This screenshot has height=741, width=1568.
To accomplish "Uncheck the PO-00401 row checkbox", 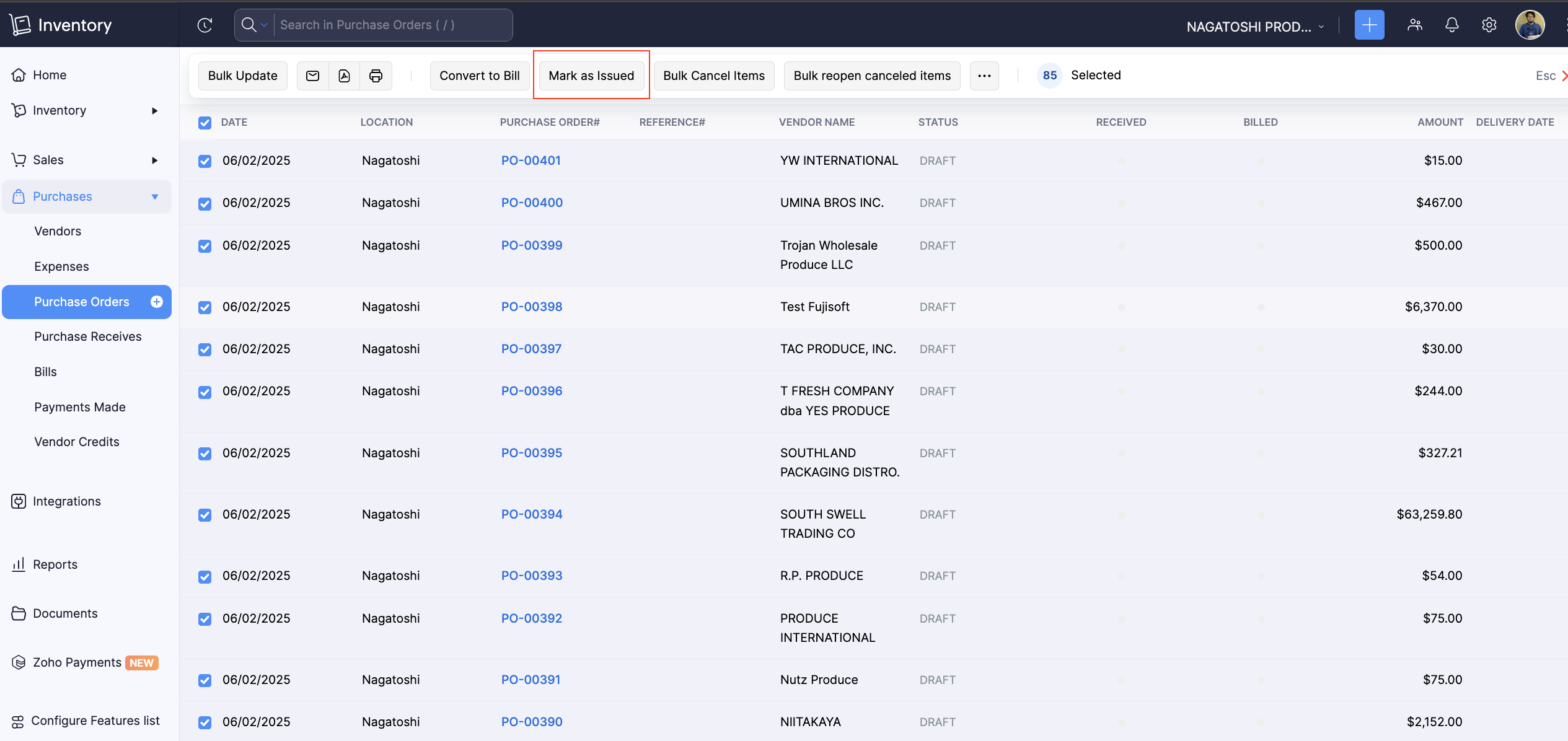I will pyautogui.click(x=205, y=161).
